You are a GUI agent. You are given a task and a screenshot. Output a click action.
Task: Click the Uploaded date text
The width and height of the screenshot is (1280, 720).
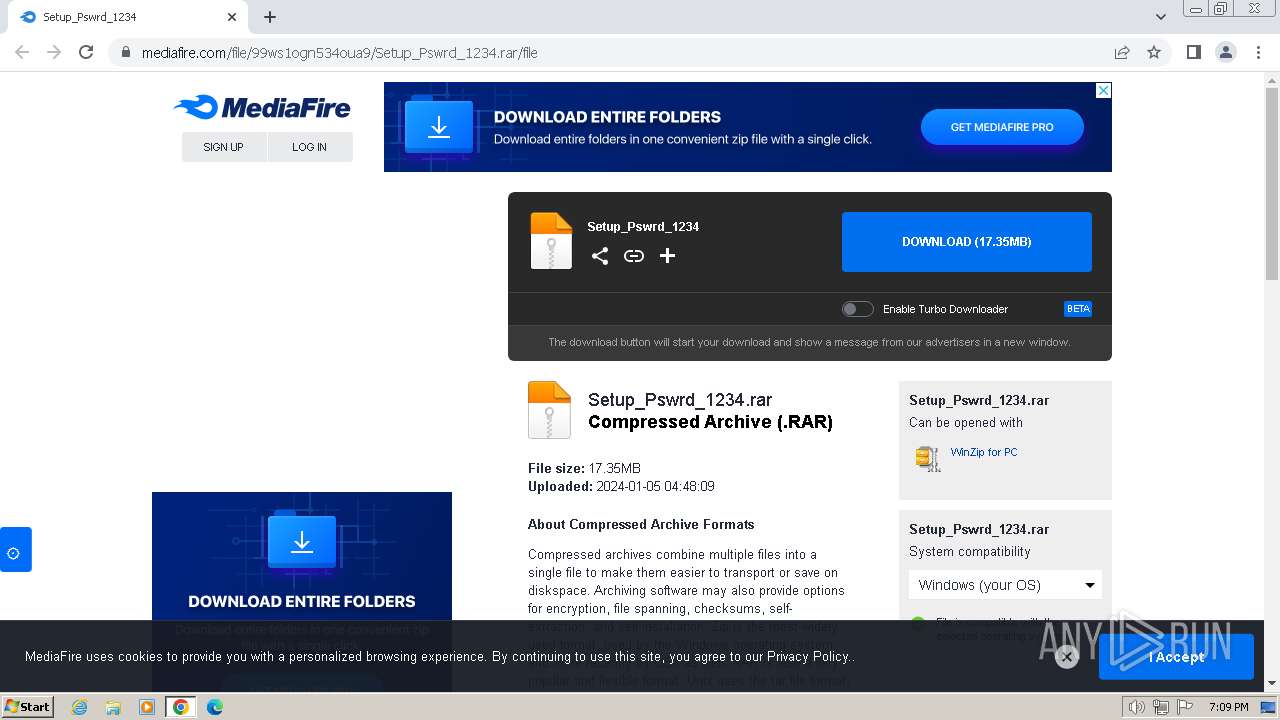[621, 486]
